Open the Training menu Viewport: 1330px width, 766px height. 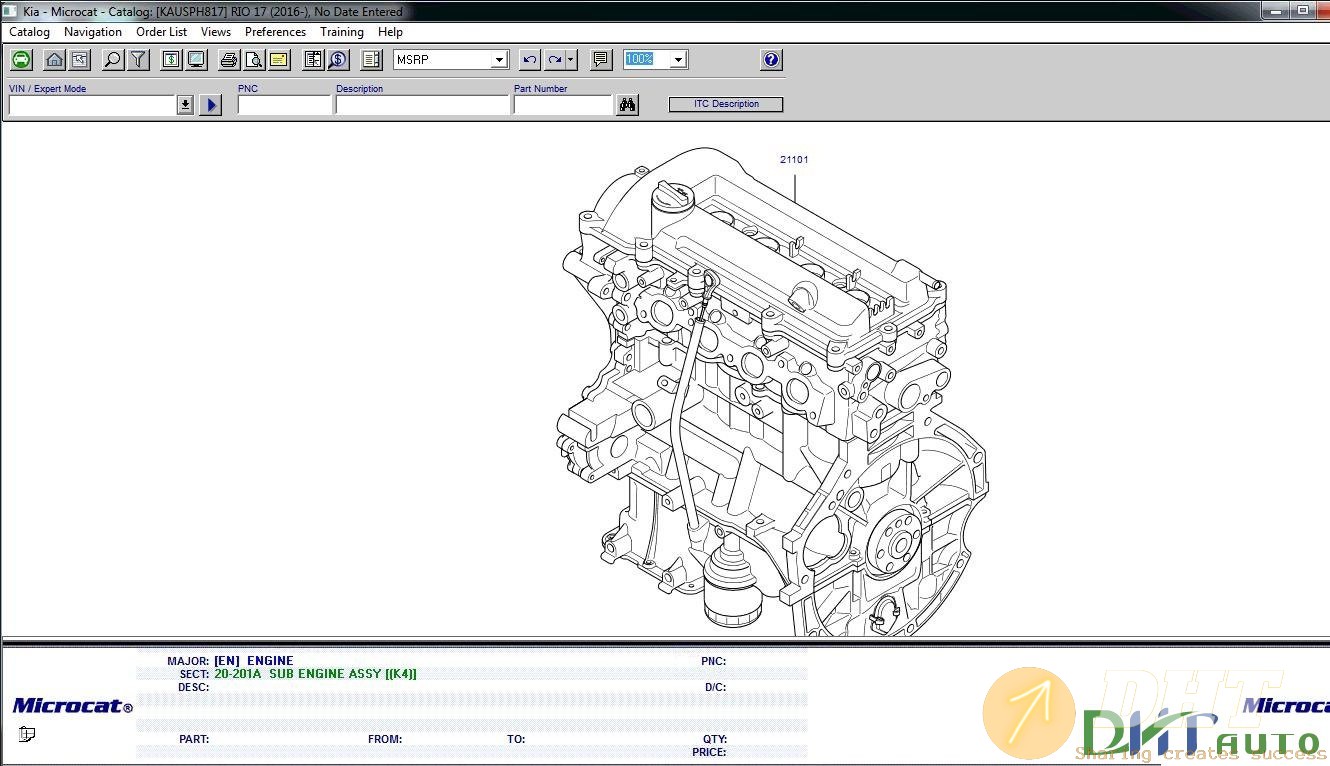(342, 32)
